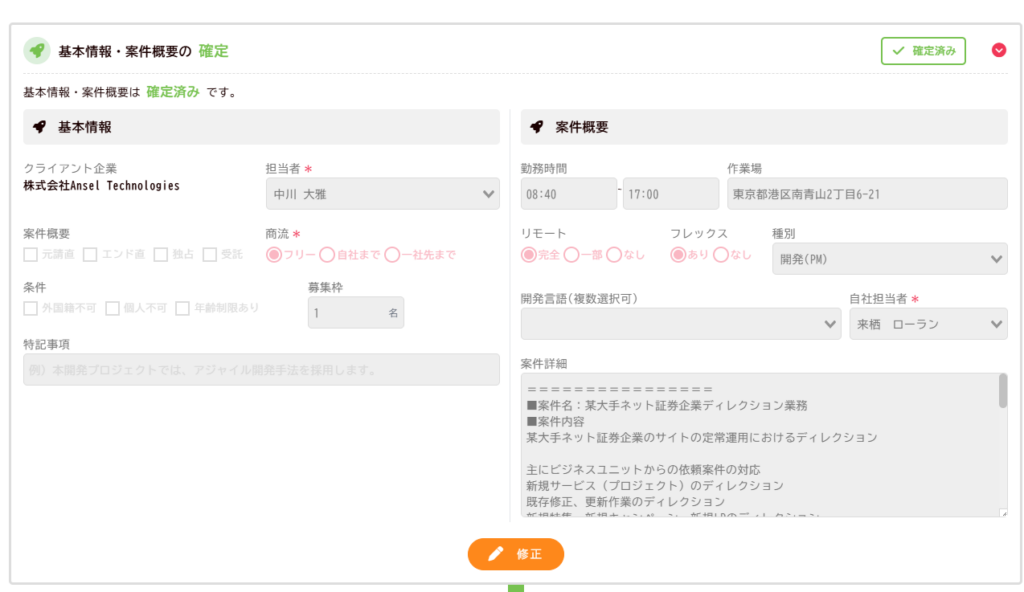Screen dimensions: 1024x592
Task: Expand the 自社担当者 dropdown
Action: point(928,324)
